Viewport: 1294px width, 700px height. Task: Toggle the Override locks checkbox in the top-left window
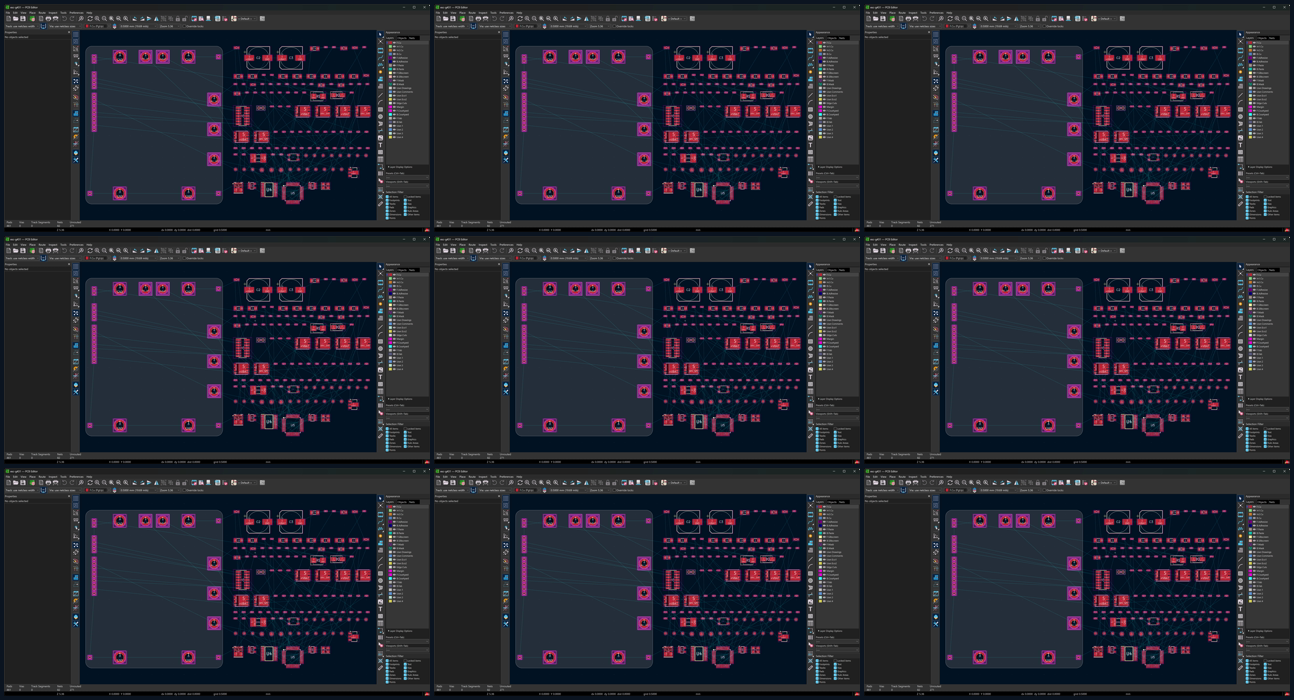(184, 26)
